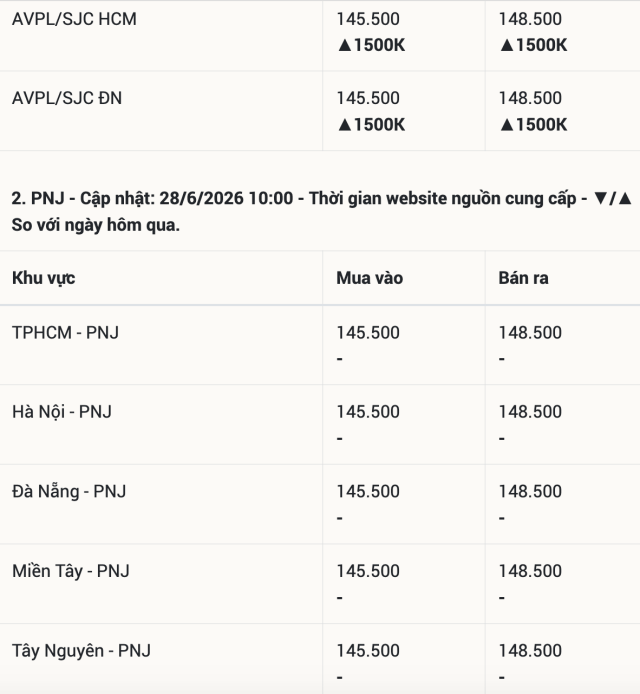Select the Đà Nẵng - PNJ row
Screen dimensions: 640x694
point(320,504)
